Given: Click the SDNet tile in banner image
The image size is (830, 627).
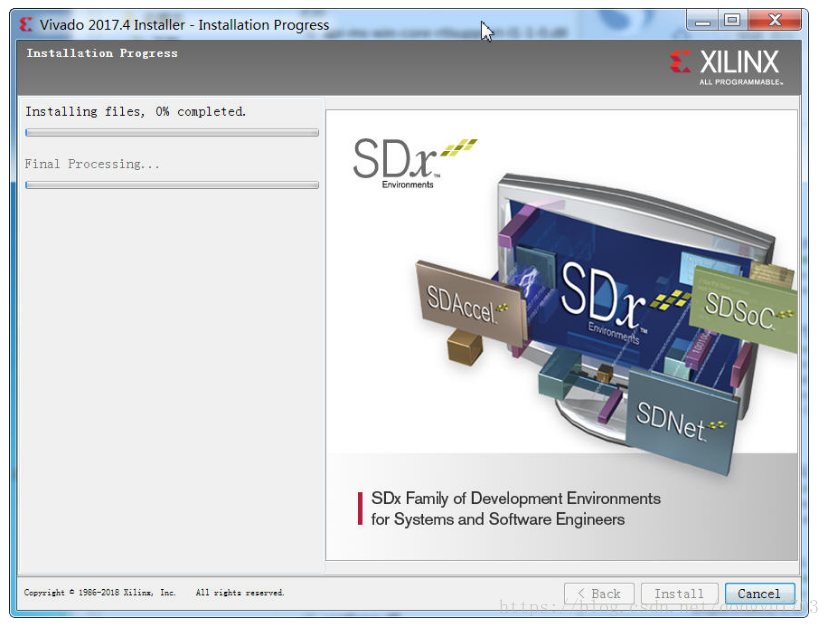Looking at the screenshot, I should pos(681,421).
